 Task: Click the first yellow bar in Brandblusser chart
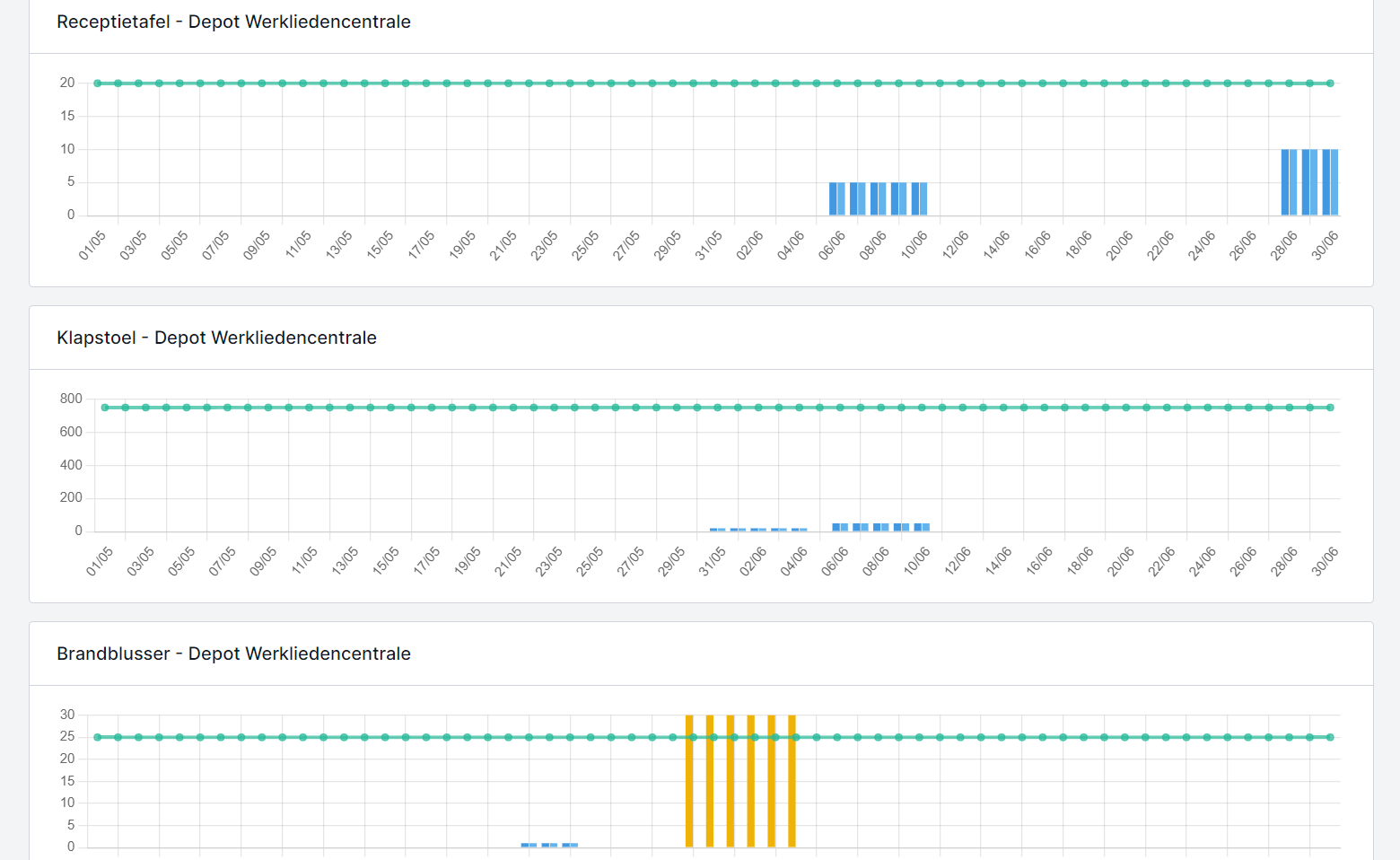tap(689, 781)
